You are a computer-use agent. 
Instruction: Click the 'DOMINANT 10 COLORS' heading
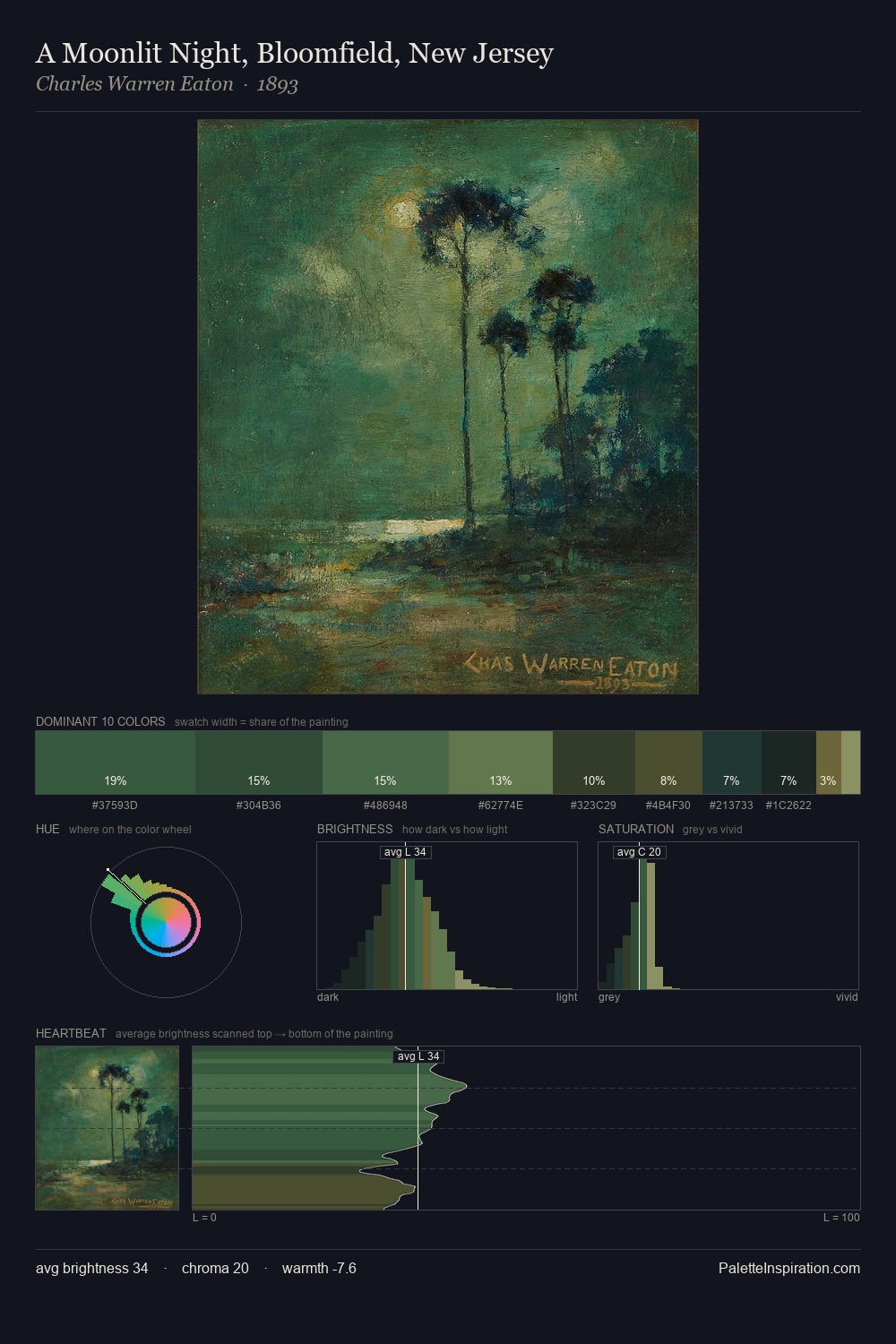click(100, 721)
